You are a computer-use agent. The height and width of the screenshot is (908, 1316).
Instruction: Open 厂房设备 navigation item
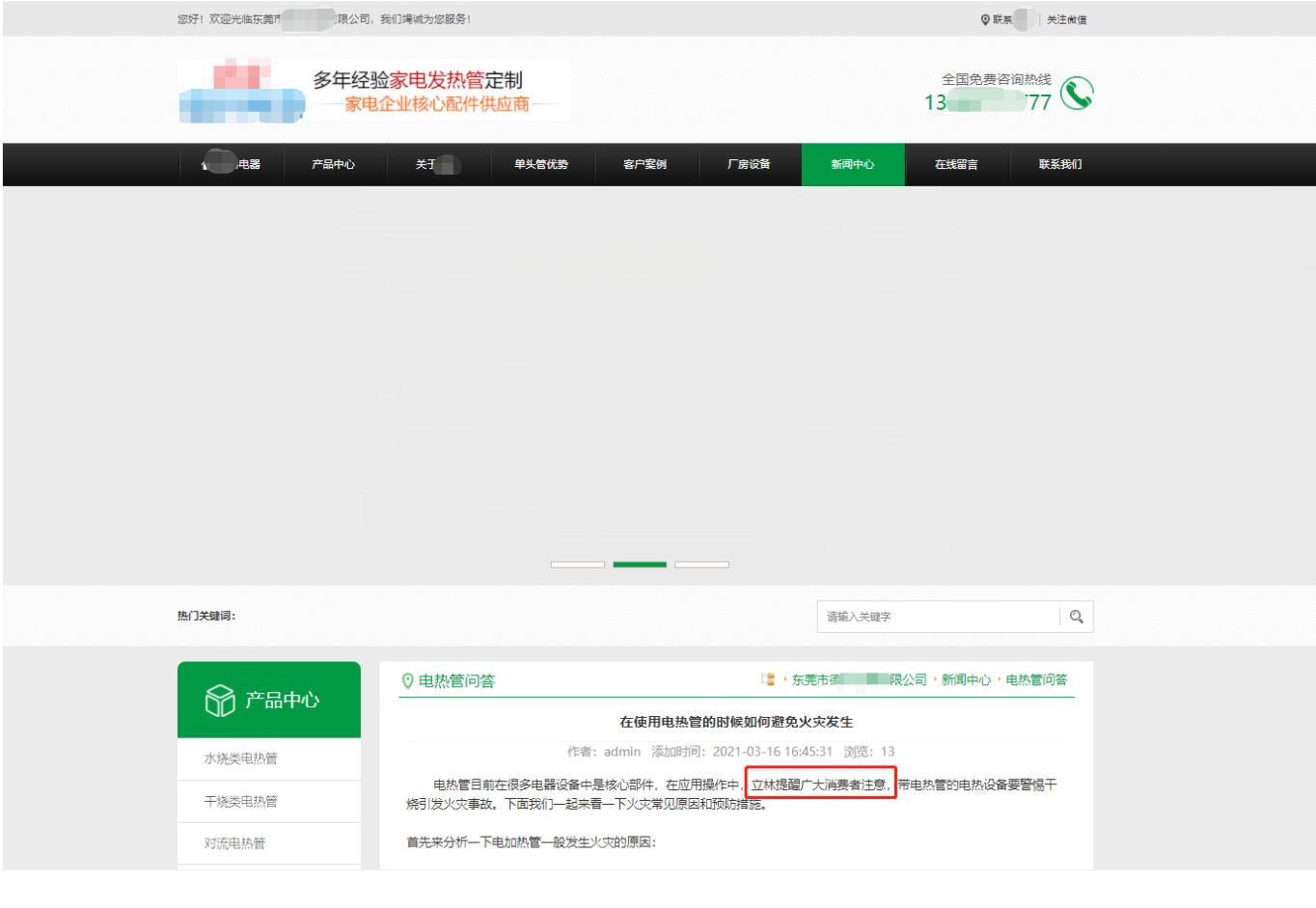click(x=749, y=164)
